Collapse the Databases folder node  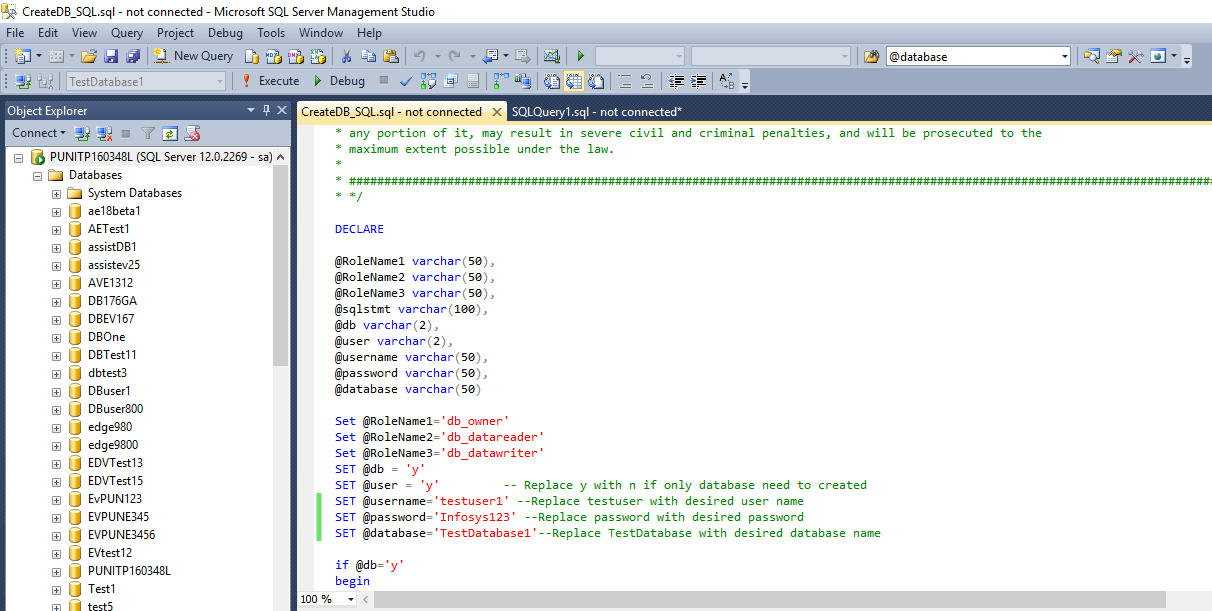(x=38, y=175)
